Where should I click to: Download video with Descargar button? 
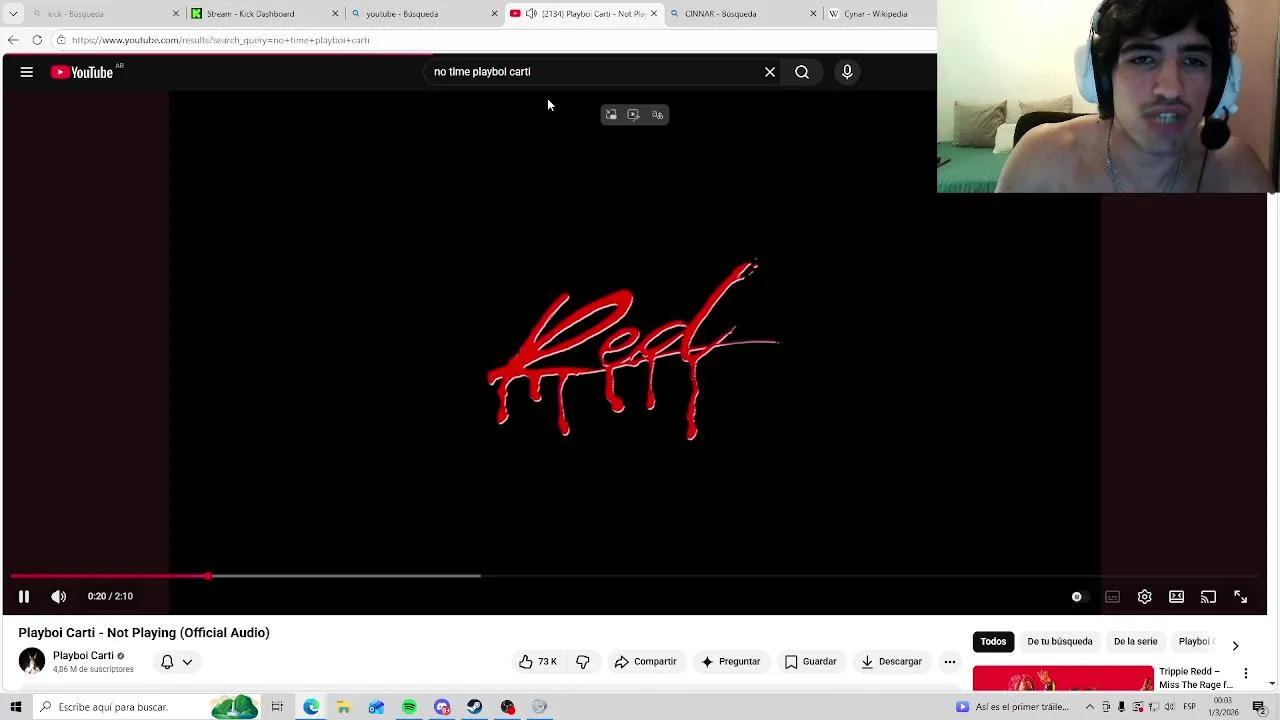[891, 662]
